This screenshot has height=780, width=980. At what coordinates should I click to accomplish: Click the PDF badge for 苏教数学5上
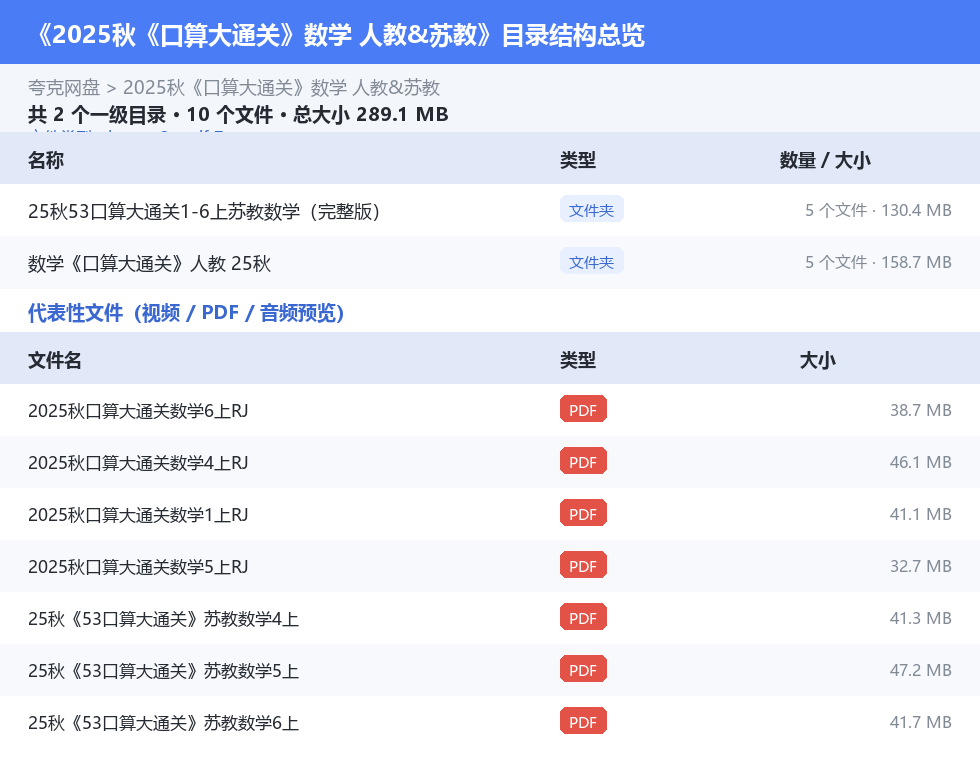pyautogui.click(x=583, y=669)
